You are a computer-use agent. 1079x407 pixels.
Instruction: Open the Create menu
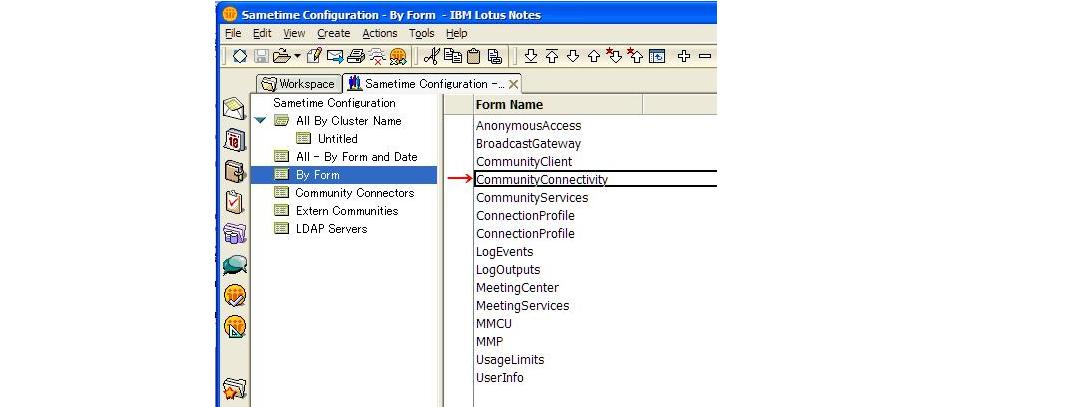[334, 33]
